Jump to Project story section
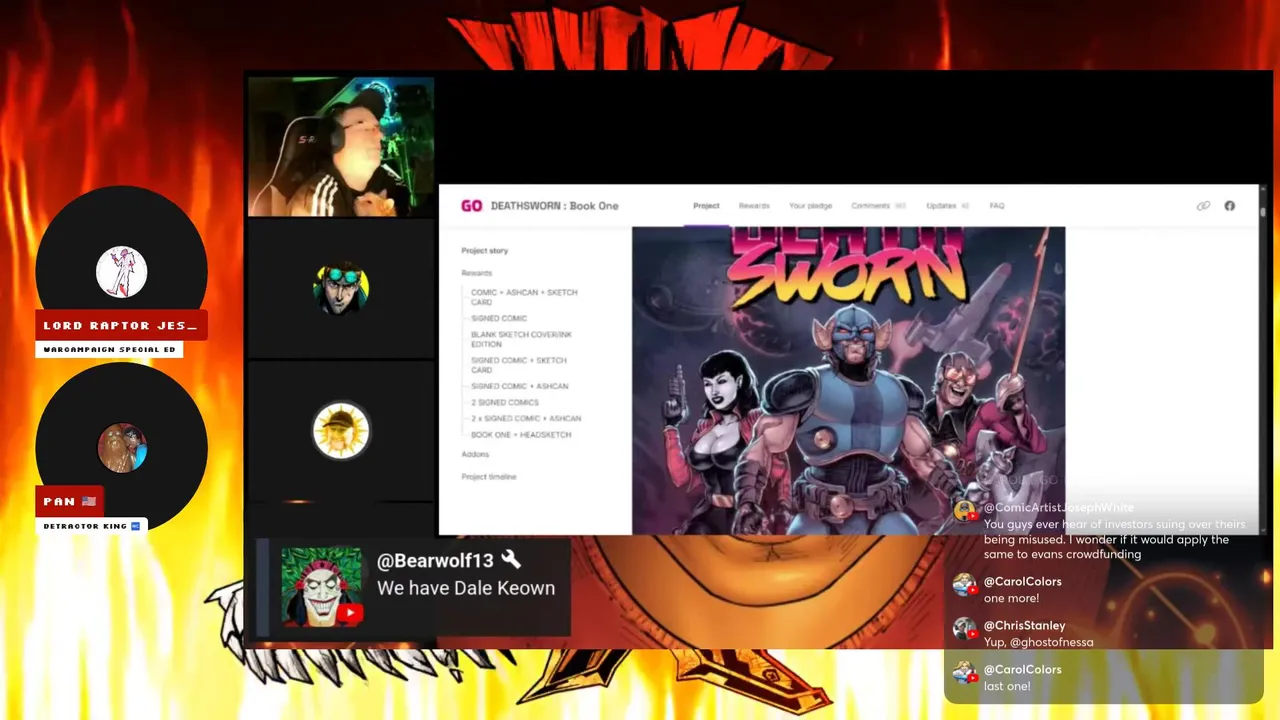The width and height of the screenshot is (1280, 720). point(485,251)
